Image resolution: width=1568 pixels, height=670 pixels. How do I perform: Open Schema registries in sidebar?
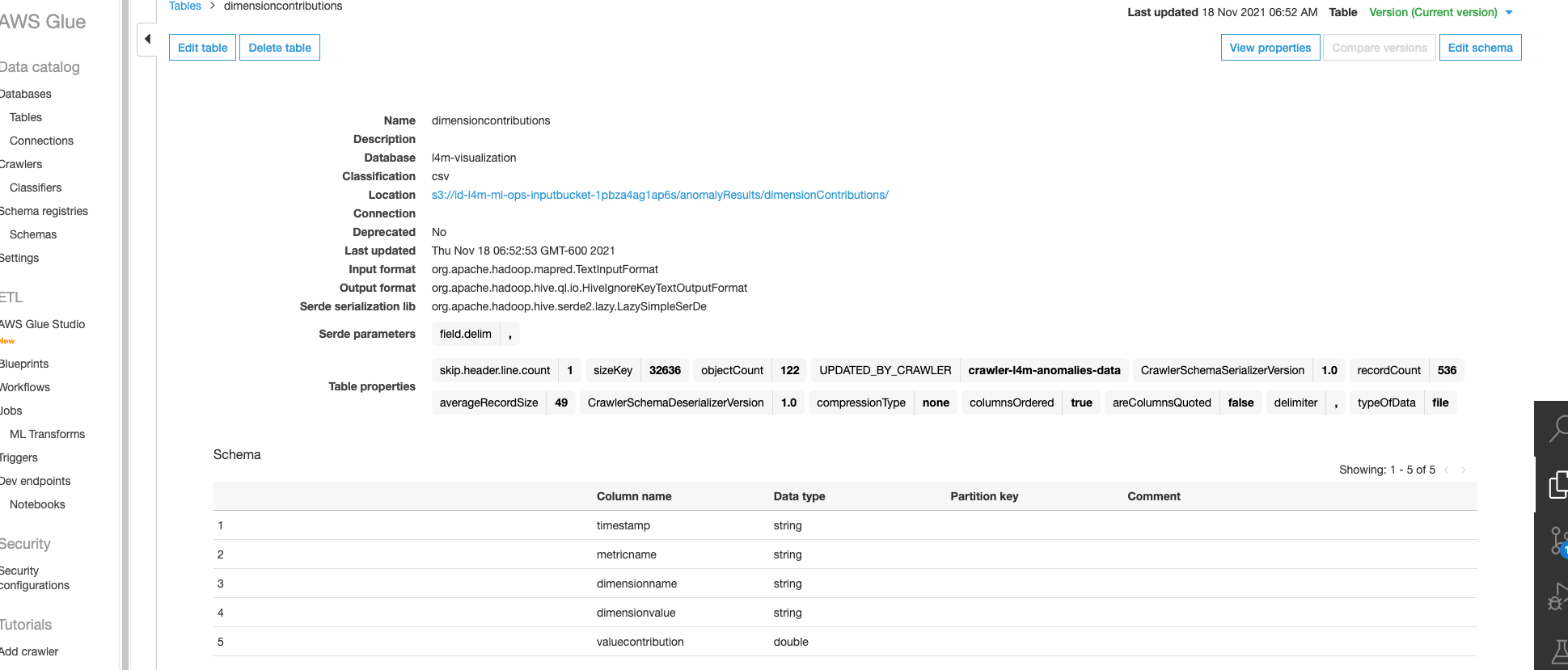44,211
